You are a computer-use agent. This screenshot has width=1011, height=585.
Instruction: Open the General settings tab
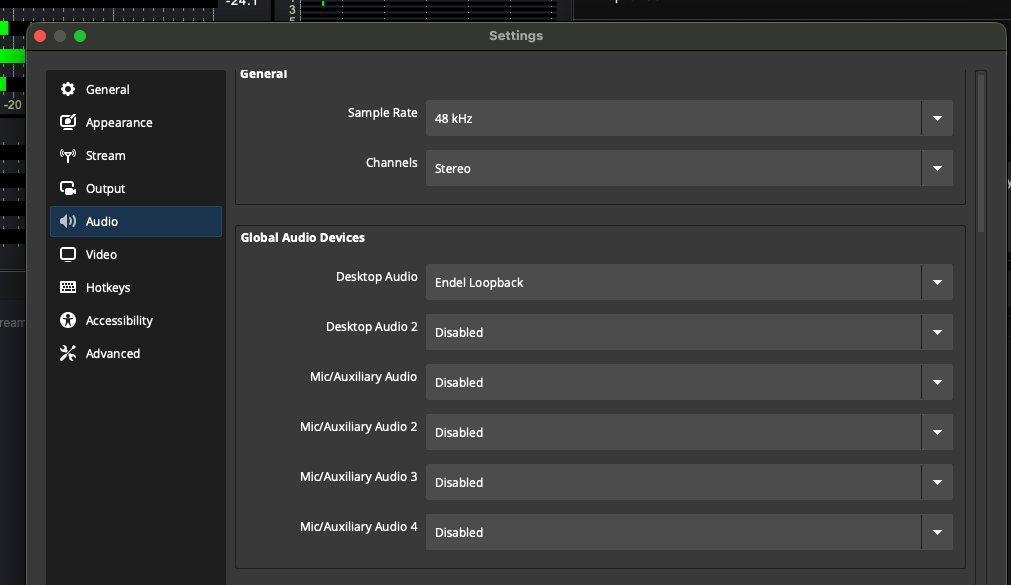136,90
